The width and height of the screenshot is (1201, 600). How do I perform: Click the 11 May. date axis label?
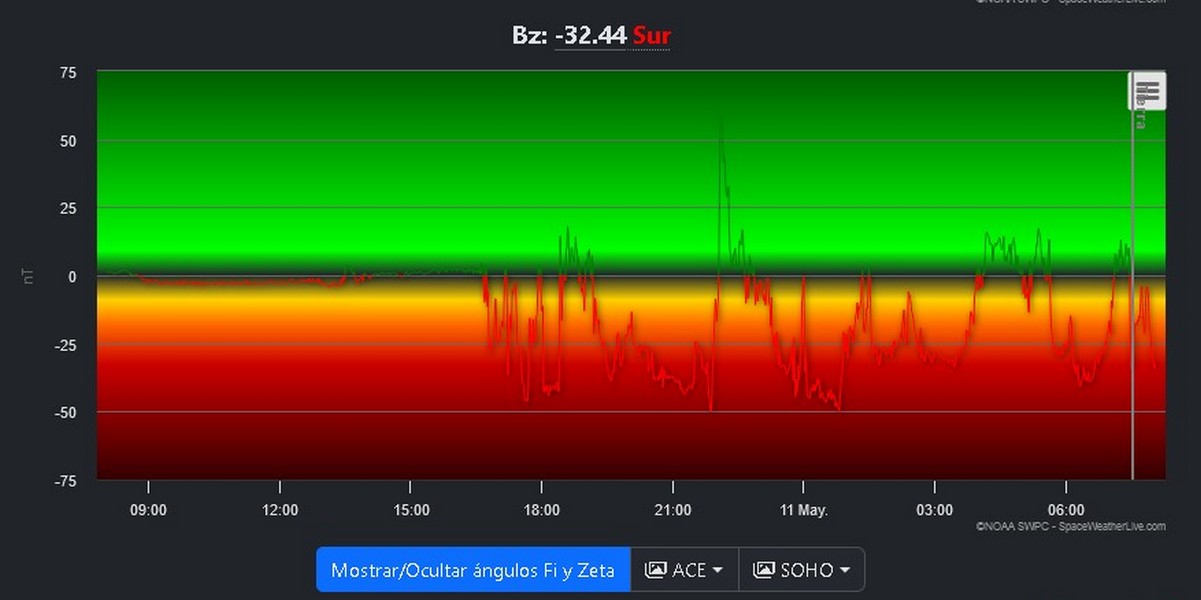[803, 511]
